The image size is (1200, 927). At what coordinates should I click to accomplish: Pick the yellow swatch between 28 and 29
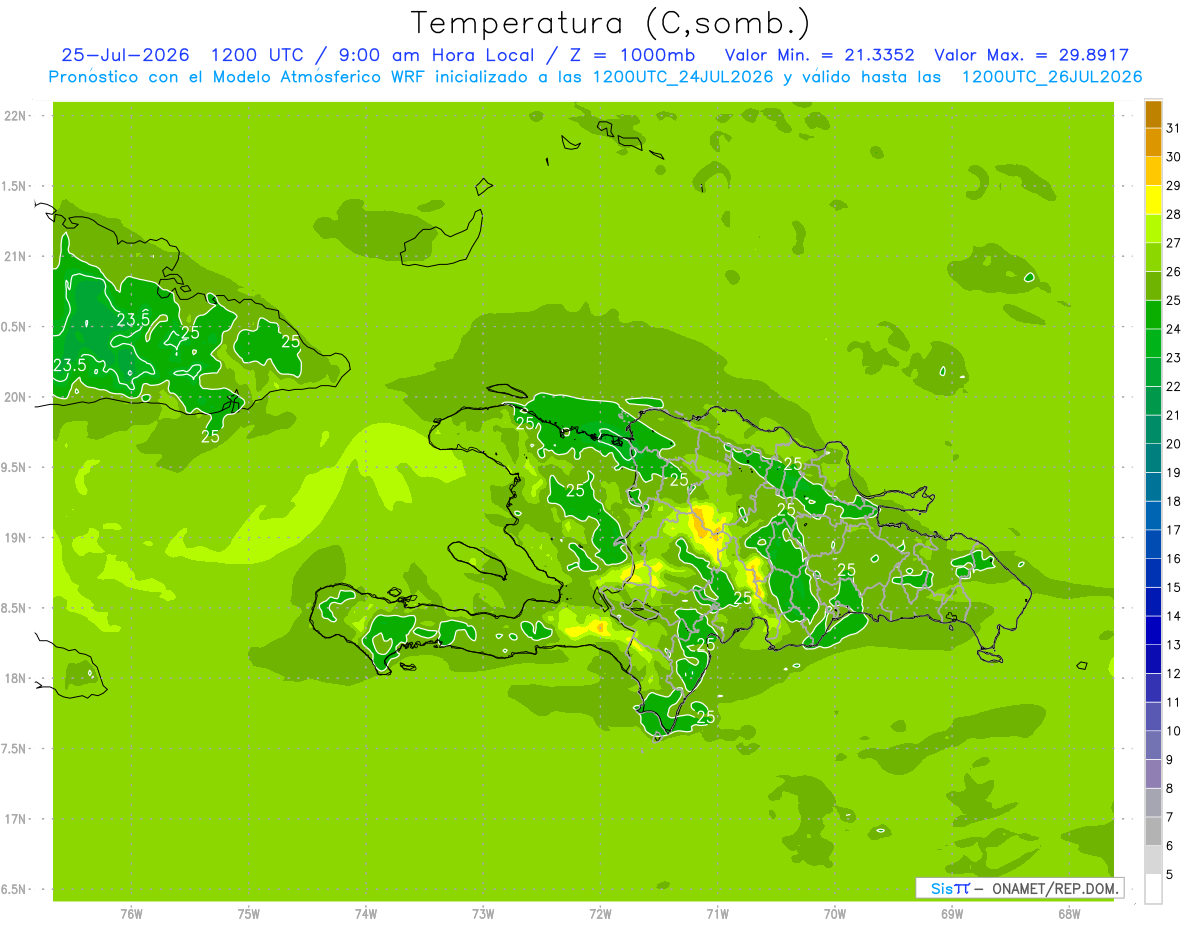click(1153, 200)
